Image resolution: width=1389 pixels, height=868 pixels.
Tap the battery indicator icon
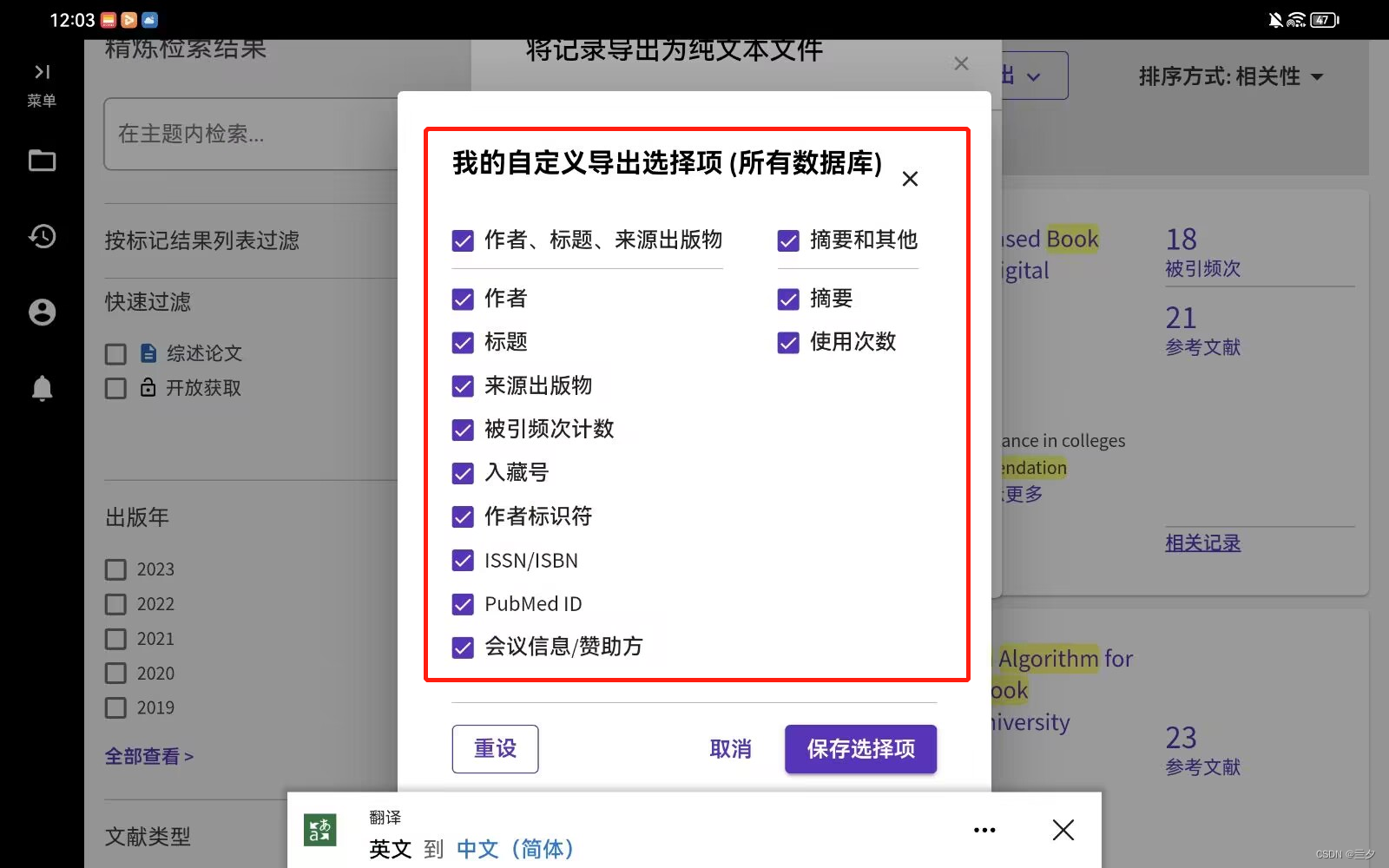pyautogui.click(x=1325, y=19)
